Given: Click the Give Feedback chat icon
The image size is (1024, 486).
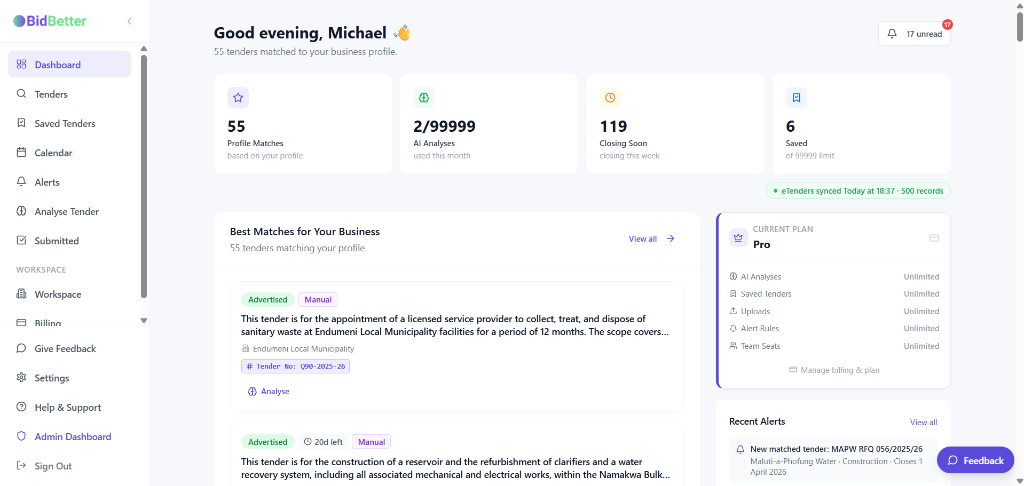Looking at the screenshot, I should (21, 348).
